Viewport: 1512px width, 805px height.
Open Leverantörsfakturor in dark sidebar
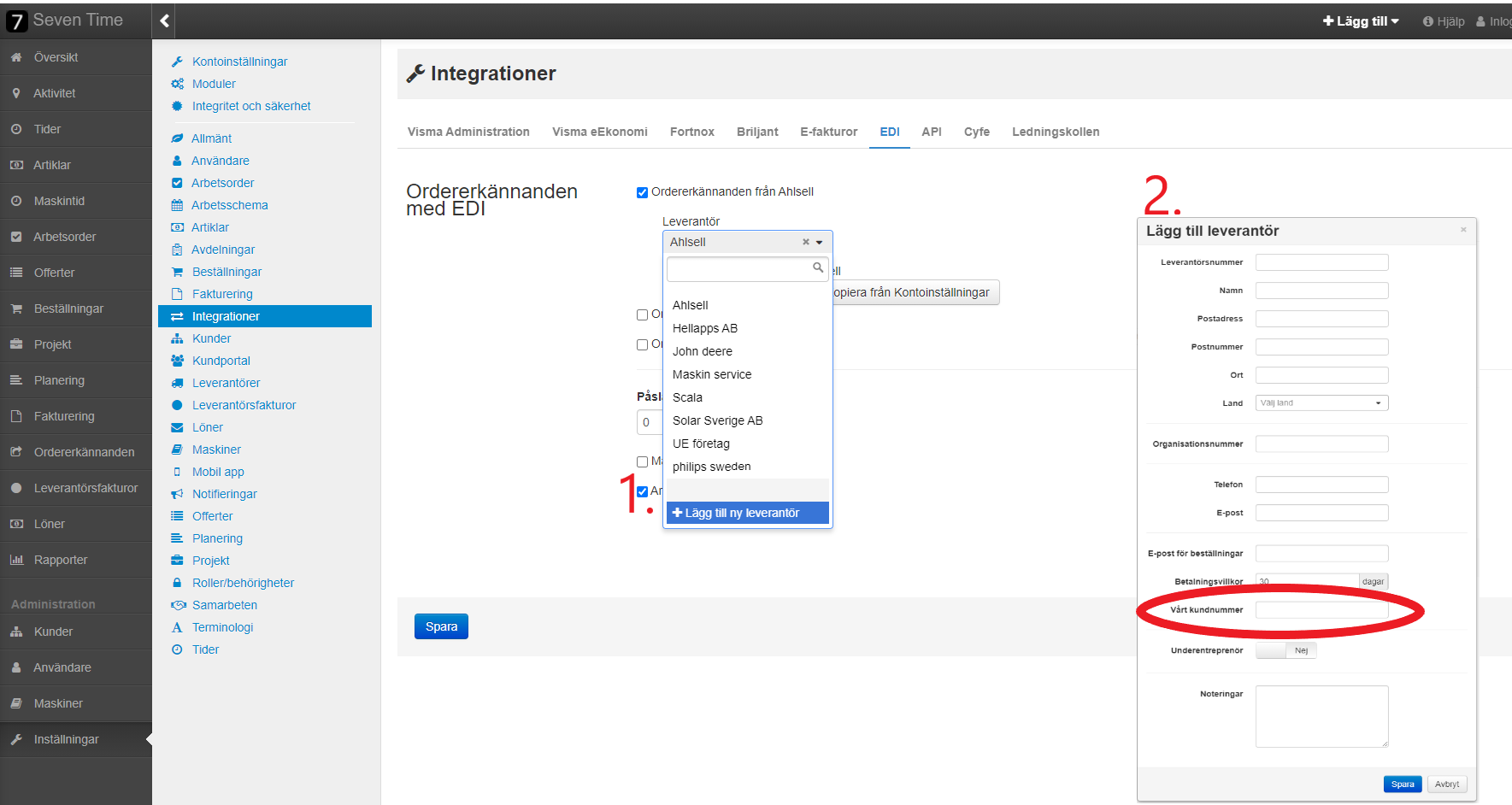click(85, 488)
